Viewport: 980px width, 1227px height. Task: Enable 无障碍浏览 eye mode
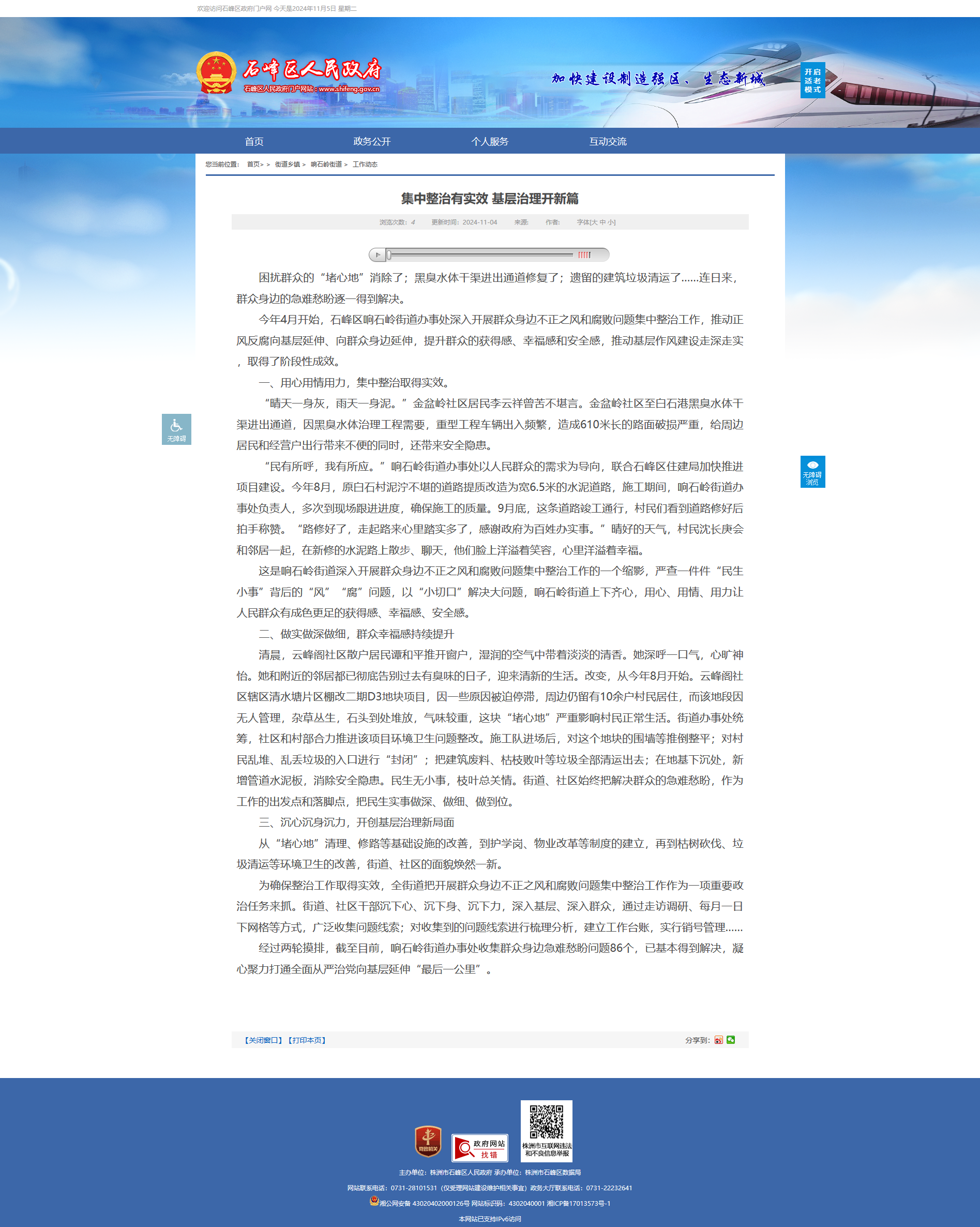pyautogui.click(x=812, y=471)
